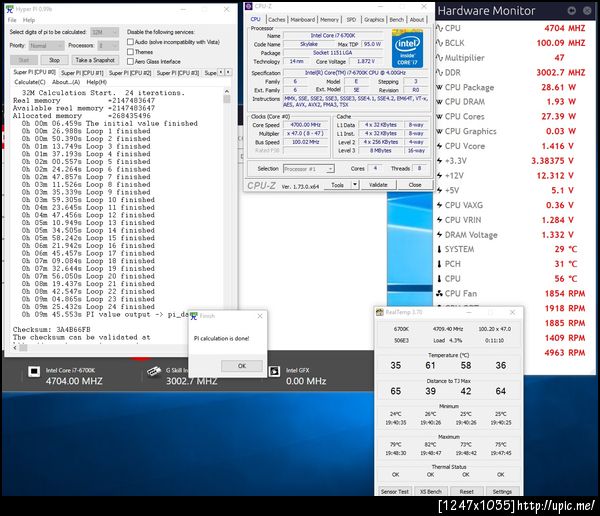Open the Priority dropdown in Hyper PI
600x516 pixels.
click(x=46, y=46)
